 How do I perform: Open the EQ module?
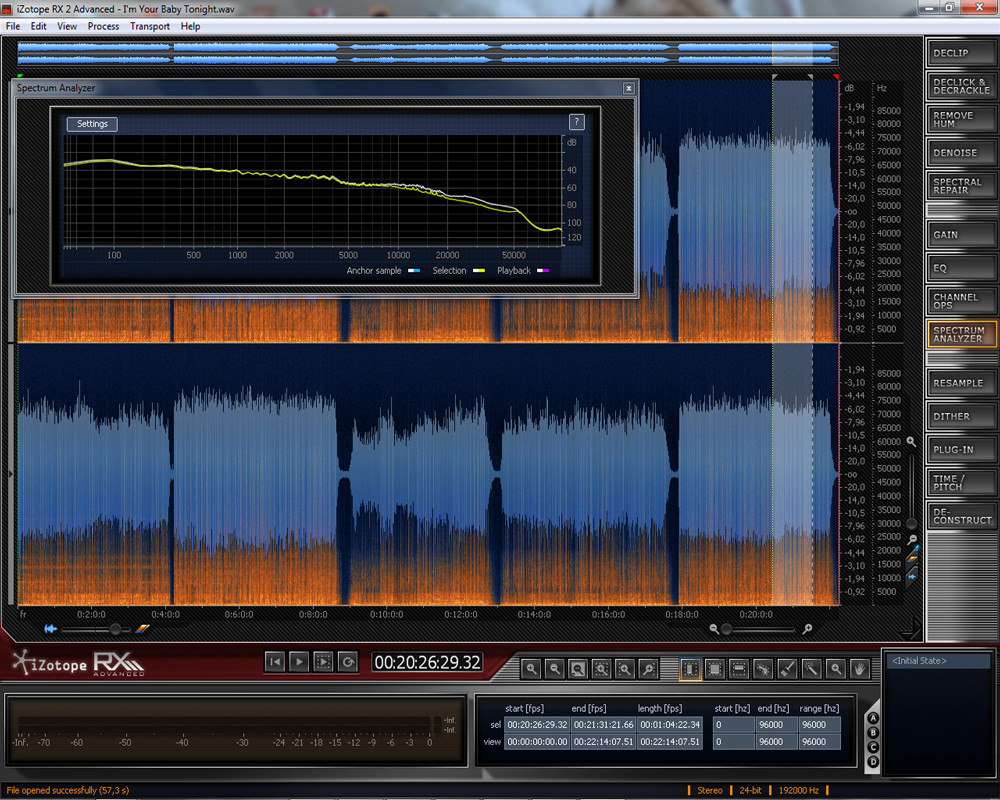(961, 268)
